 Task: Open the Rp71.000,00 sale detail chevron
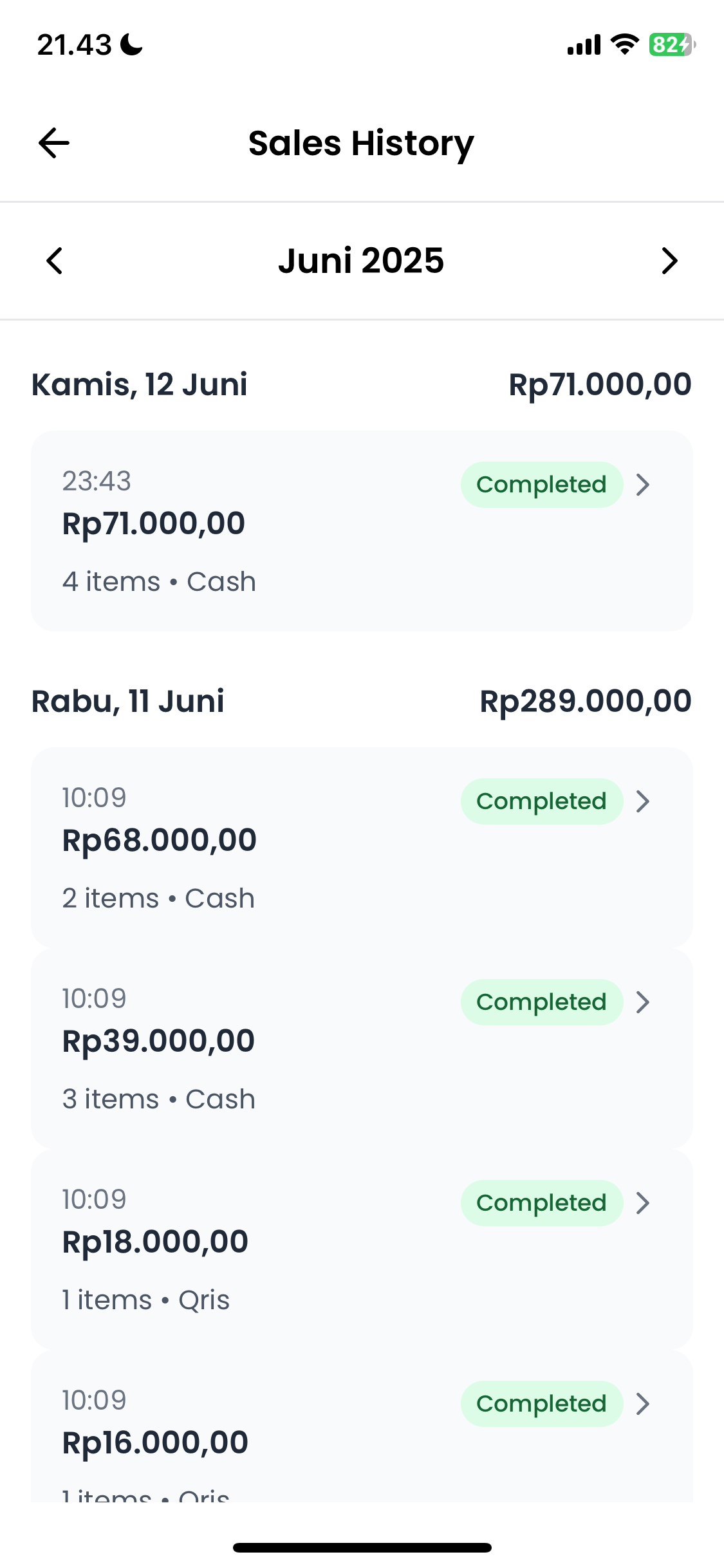(x=642, y=485)
